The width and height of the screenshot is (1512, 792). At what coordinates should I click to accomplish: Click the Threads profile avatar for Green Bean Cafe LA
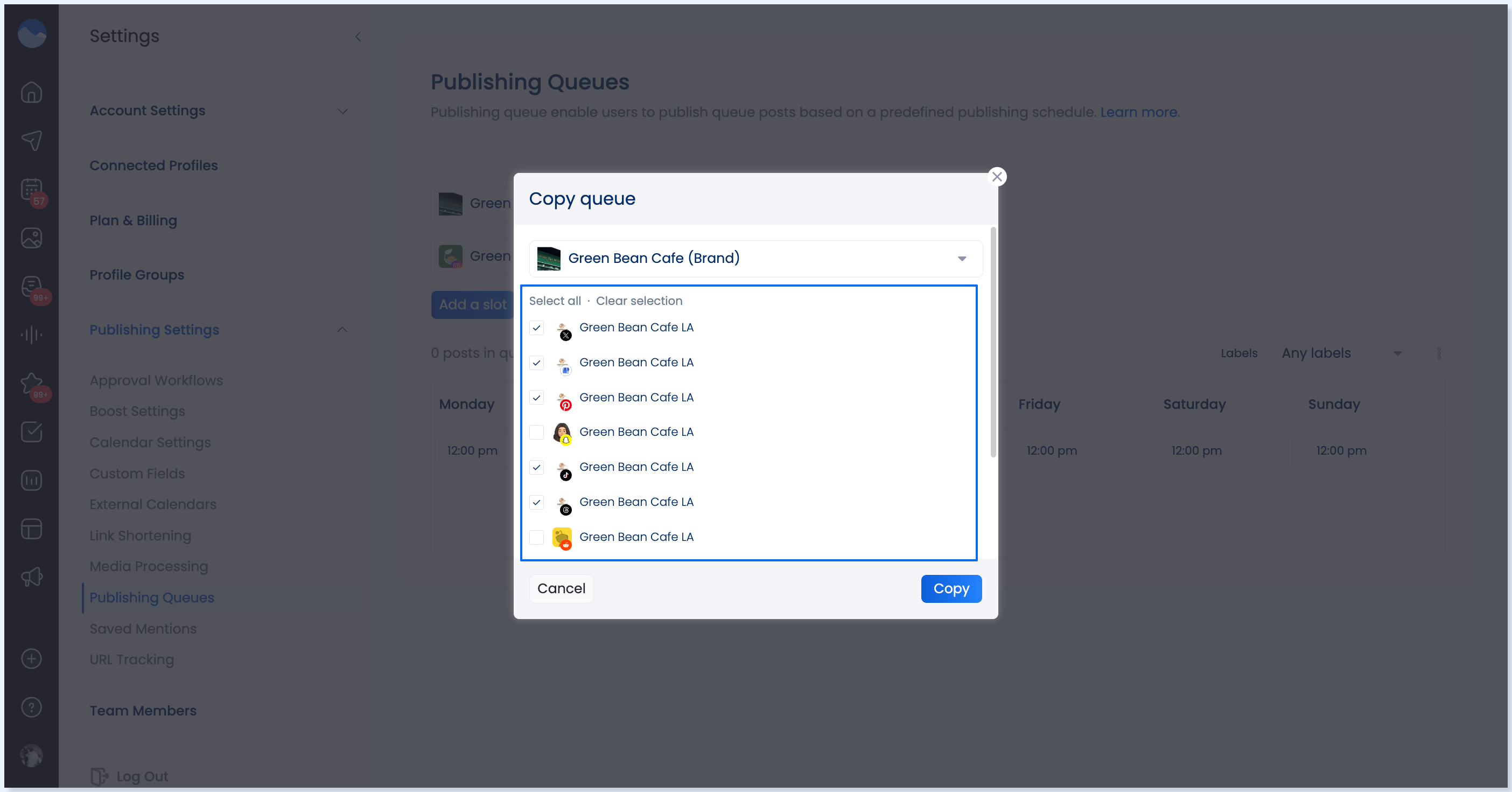point(563,505)
